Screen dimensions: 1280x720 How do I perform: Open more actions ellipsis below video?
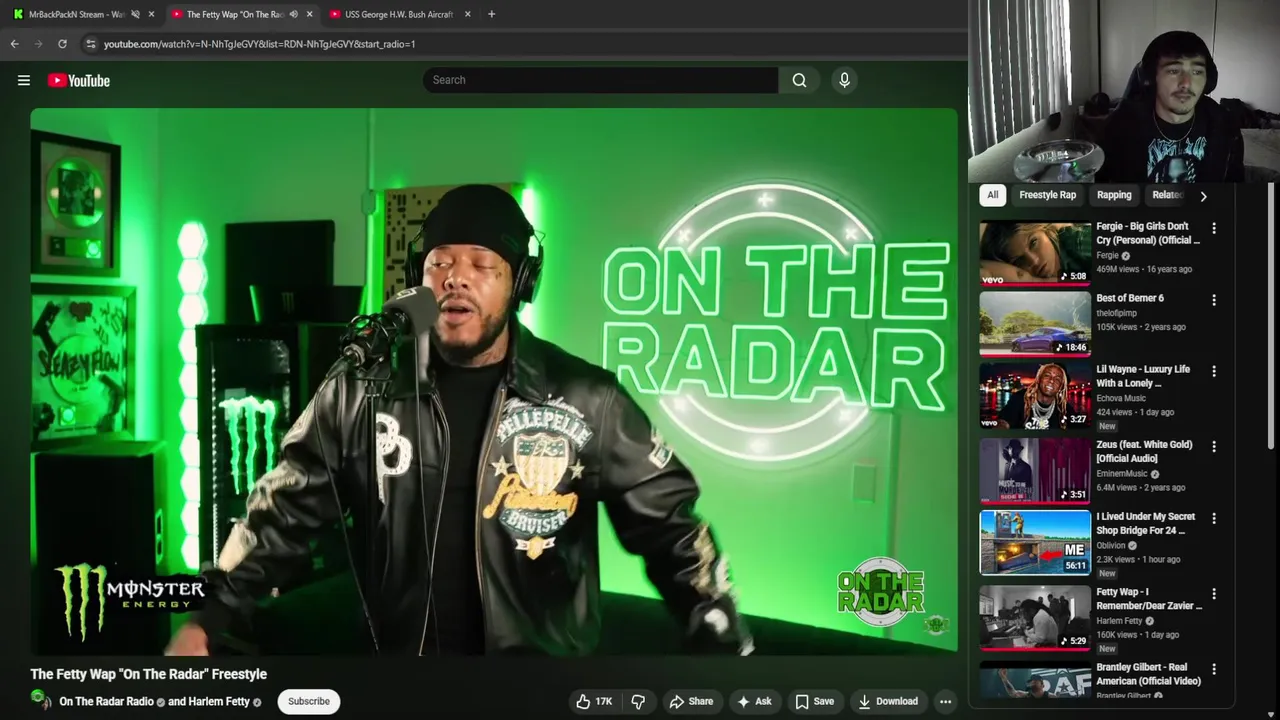[945, 701]
